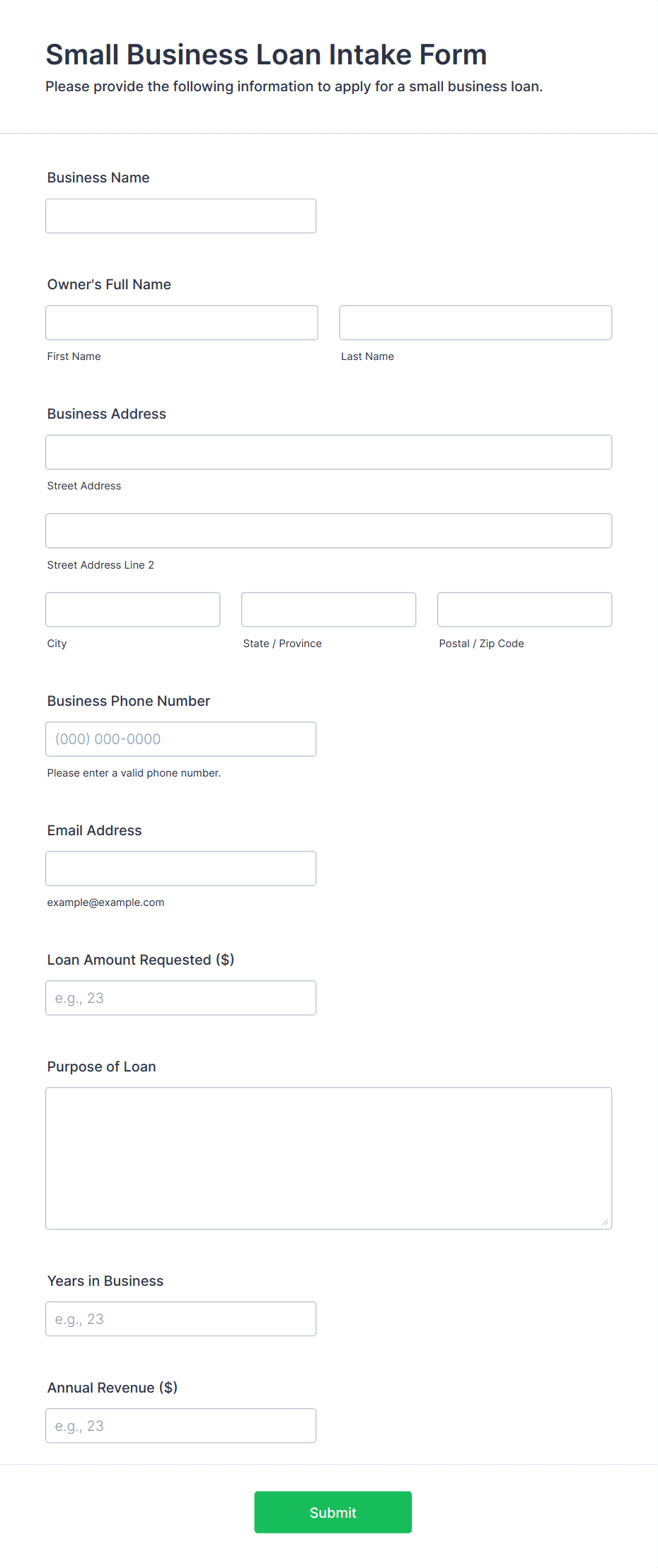Select the Email Address input box
Viewport: 658px width, 1568px height.
tap(180, 869)
